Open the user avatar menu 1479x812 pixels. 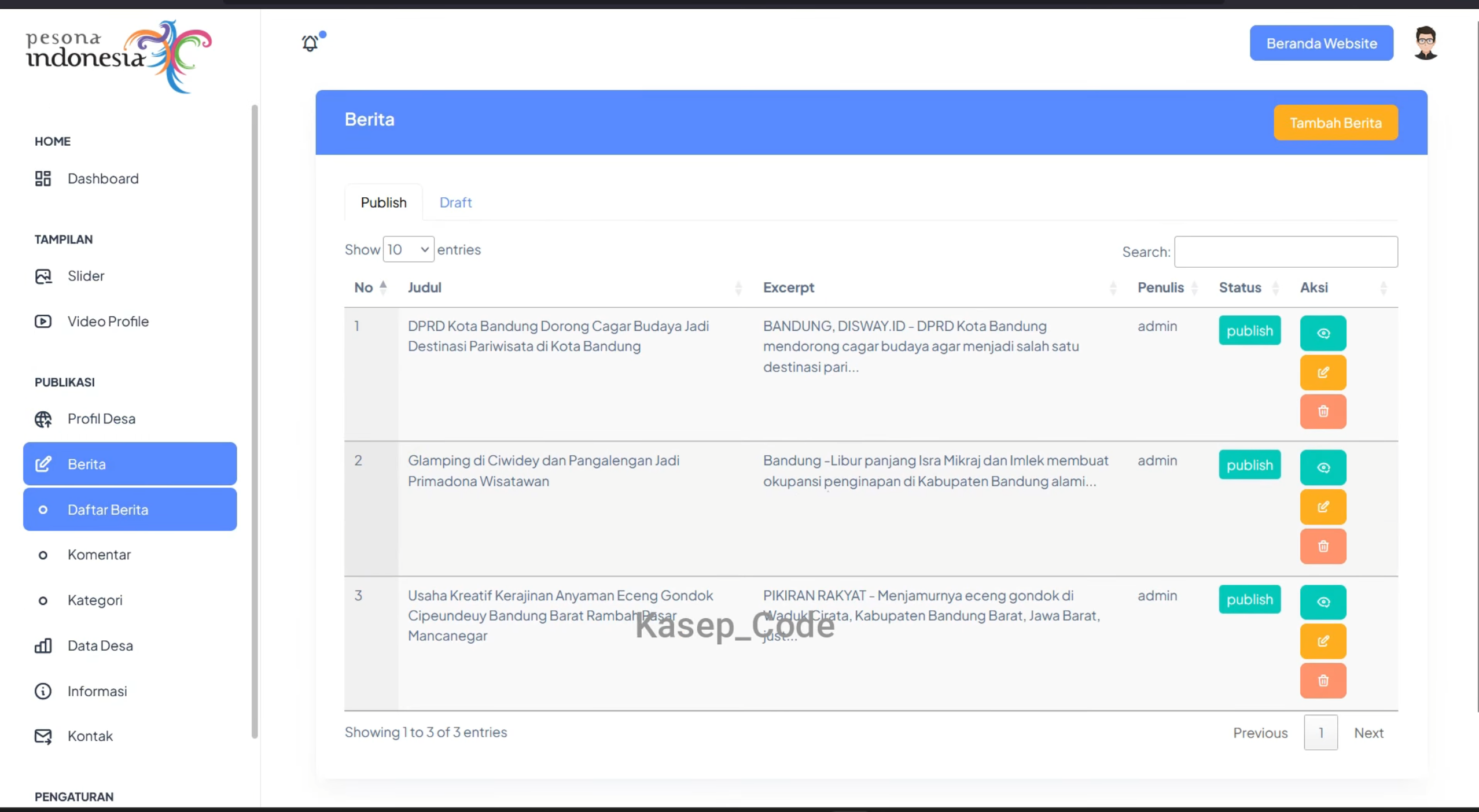click(1425, 43)
